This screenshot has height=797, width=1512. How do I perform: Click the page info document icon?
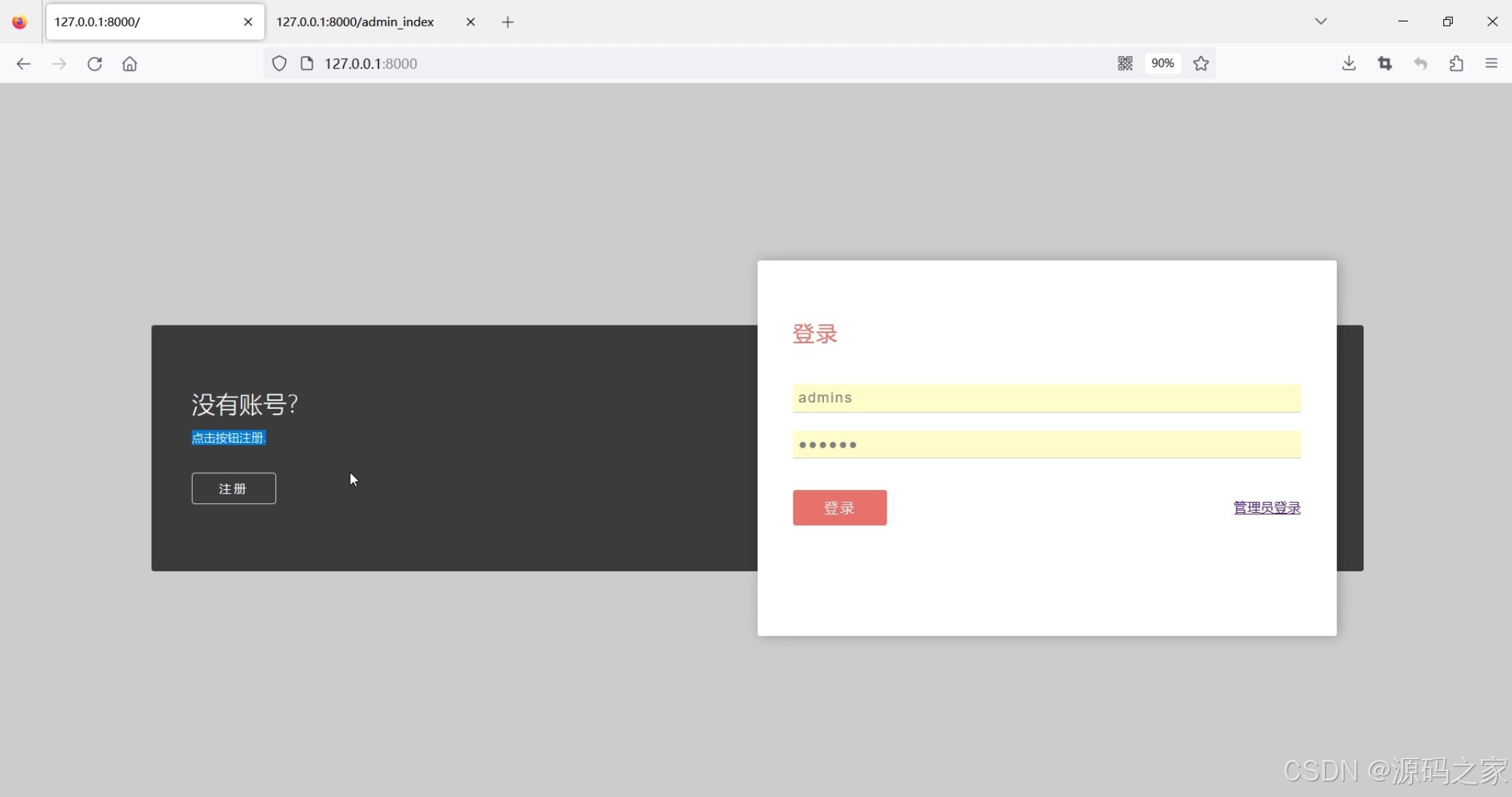tap(307, 63)
